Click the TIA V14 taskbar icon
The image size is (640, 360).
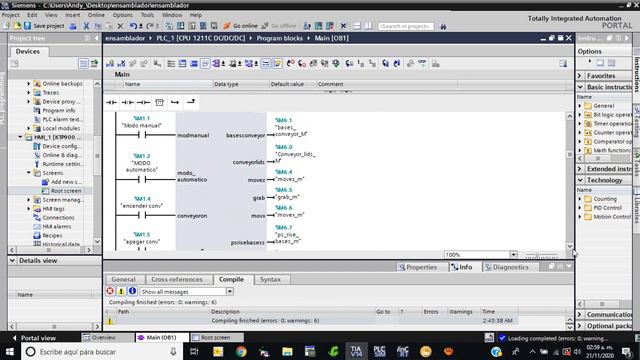[x=356, y=351]
